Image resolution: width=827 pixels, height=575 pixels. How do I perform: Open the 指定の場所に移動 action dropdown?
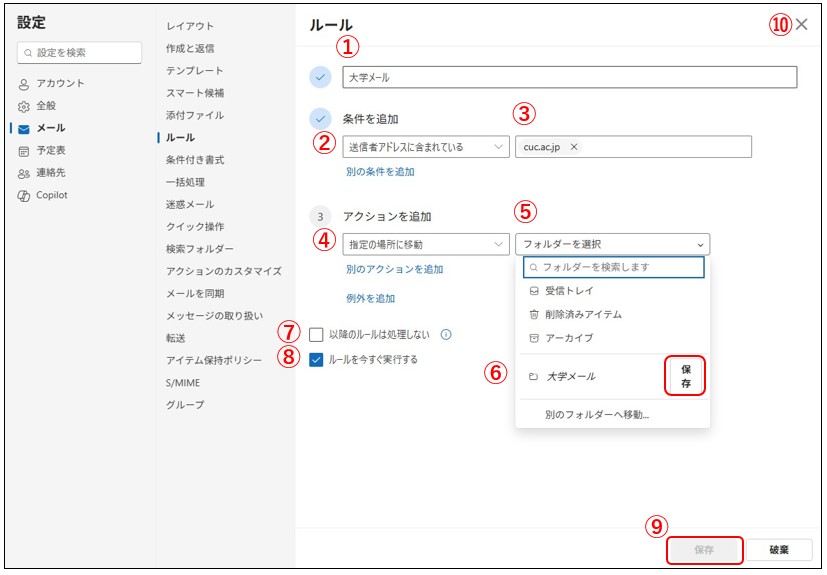click(x=426, y=244)
